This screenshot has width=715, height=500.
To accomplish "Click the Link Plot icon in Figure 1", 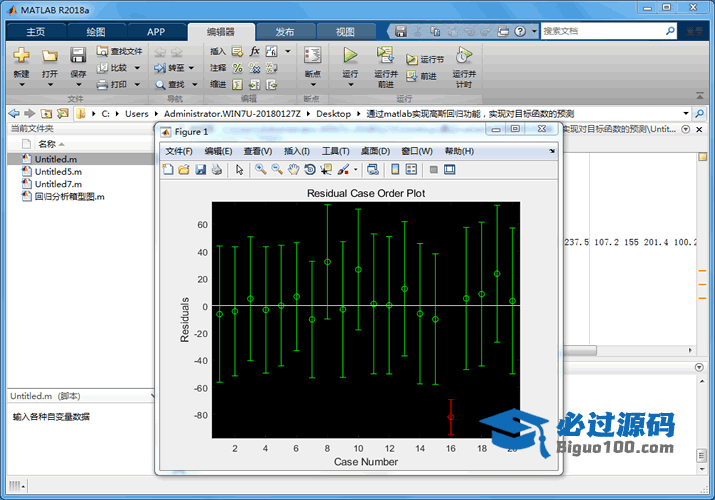I will tap(373, 170).
